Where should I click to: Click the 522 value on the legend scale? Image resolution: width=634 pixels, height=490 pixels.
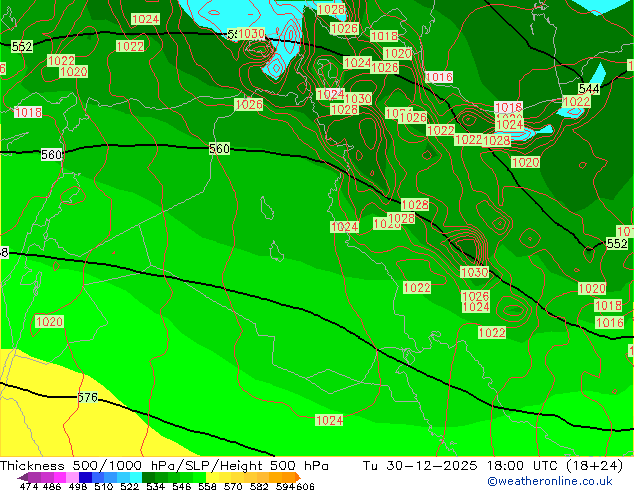129,486
